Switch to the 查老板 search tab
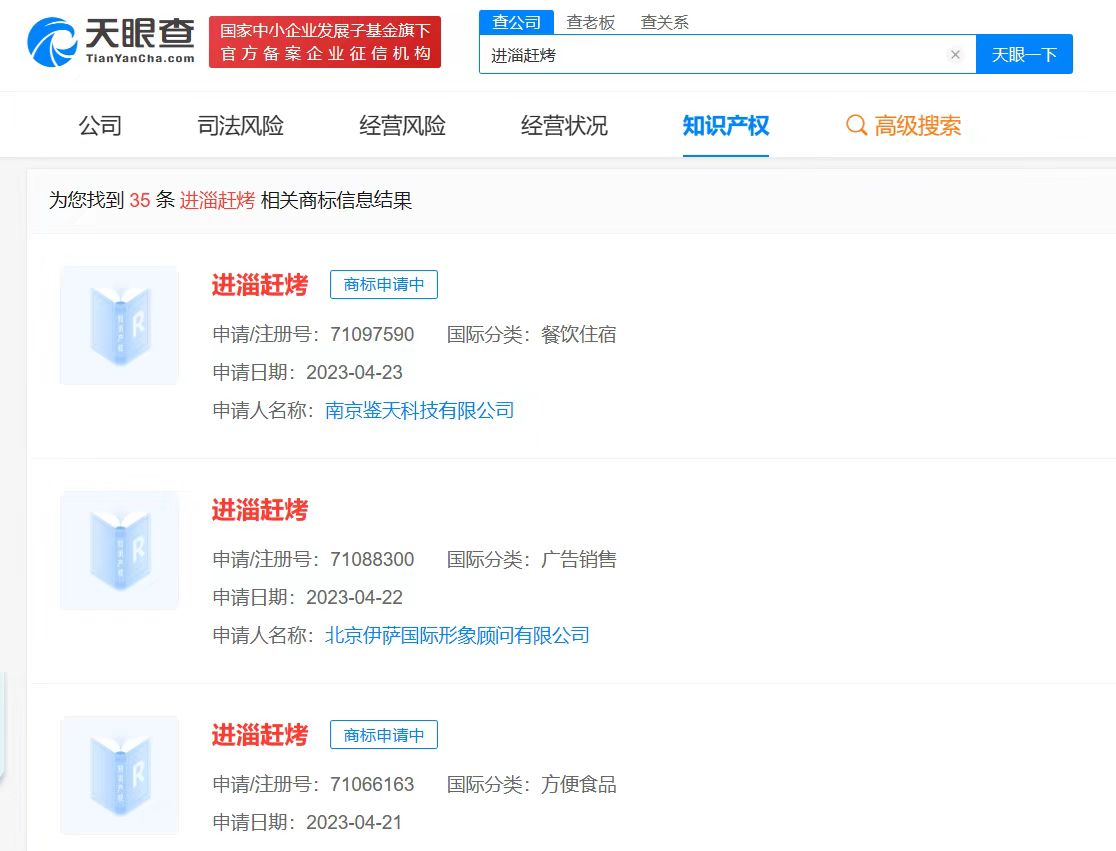Viewport: 1116px width, 851px height. coord(591,23)
